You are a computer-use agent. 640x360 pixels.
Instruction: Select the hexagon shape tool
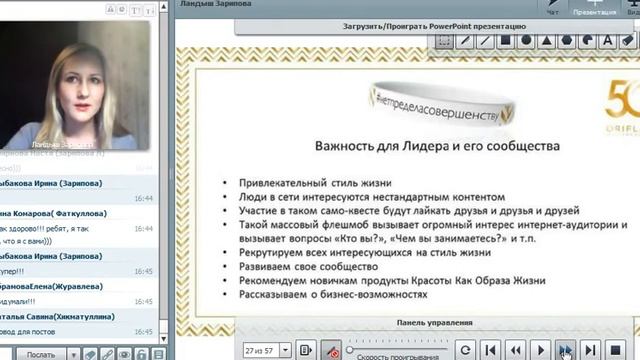click(567, 41)
